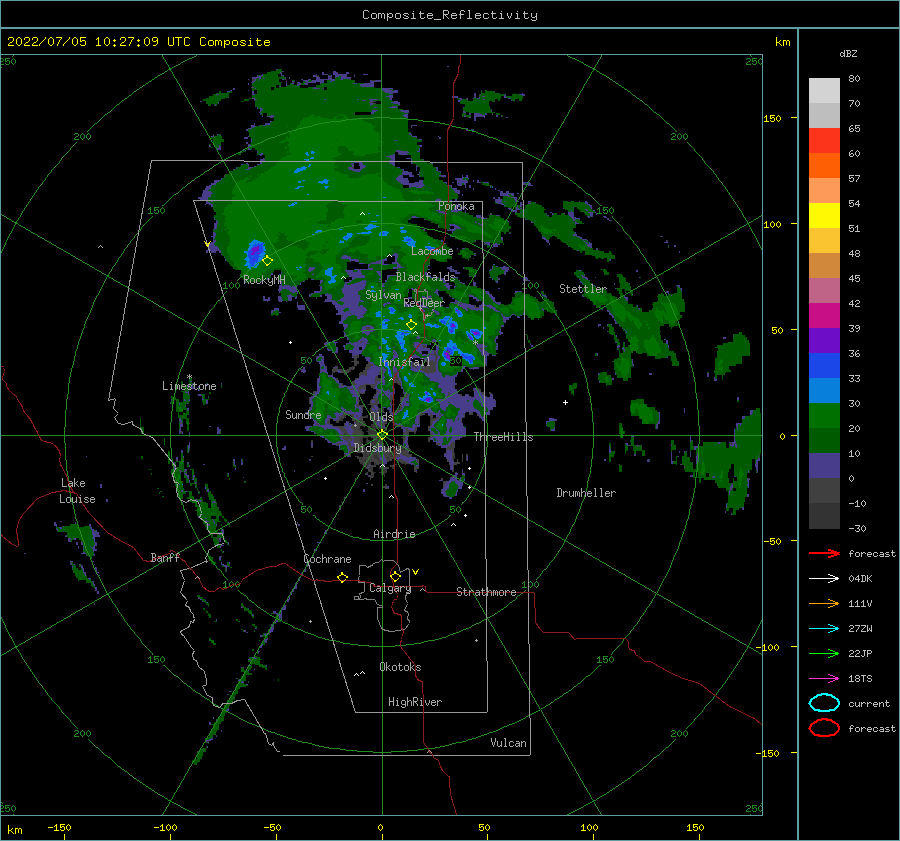This screenshot has width=900, height=841.
Task: Click the Limestone map label
Action: click(189, 386)
